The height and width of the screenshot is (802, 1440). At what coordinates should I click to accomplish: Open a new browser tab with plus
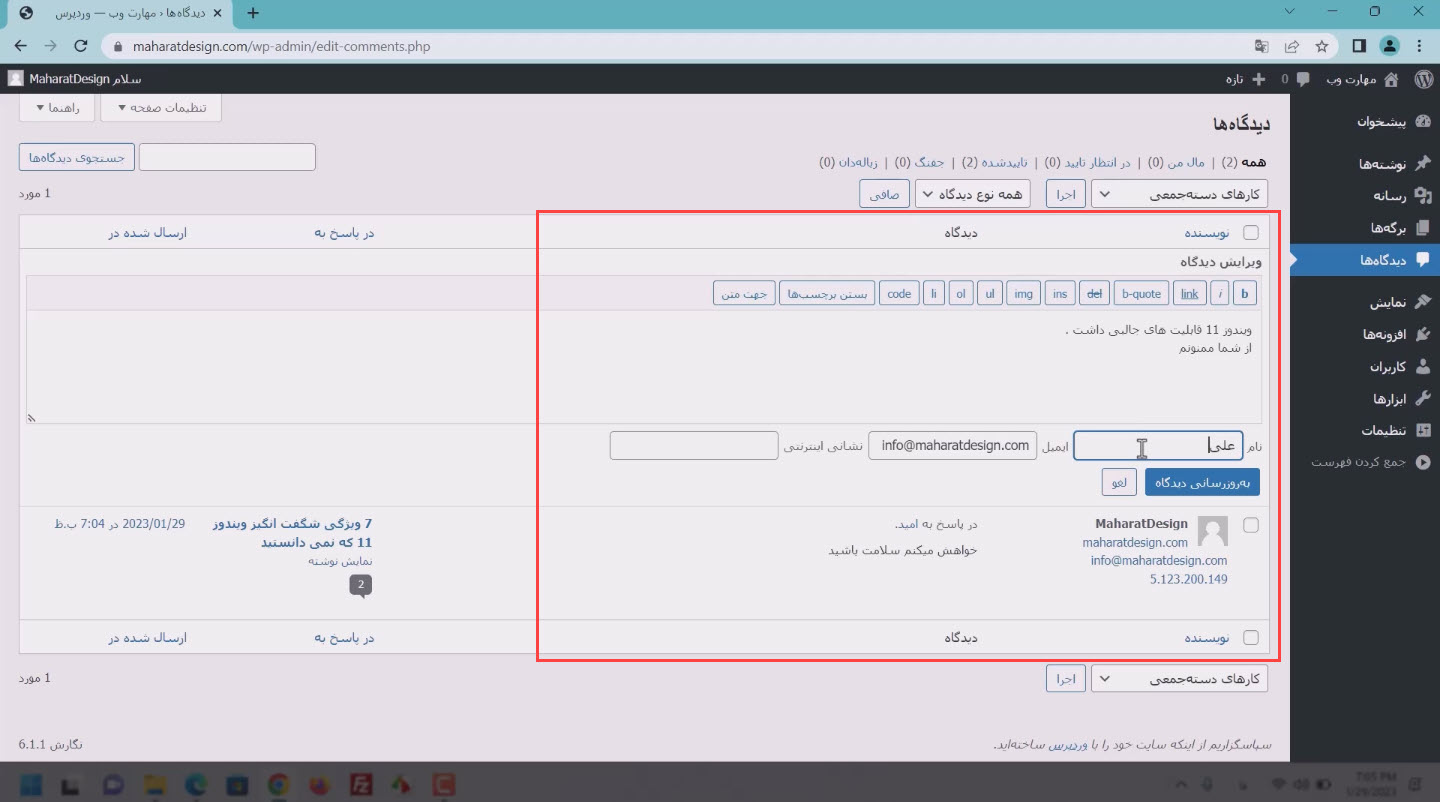253,13
